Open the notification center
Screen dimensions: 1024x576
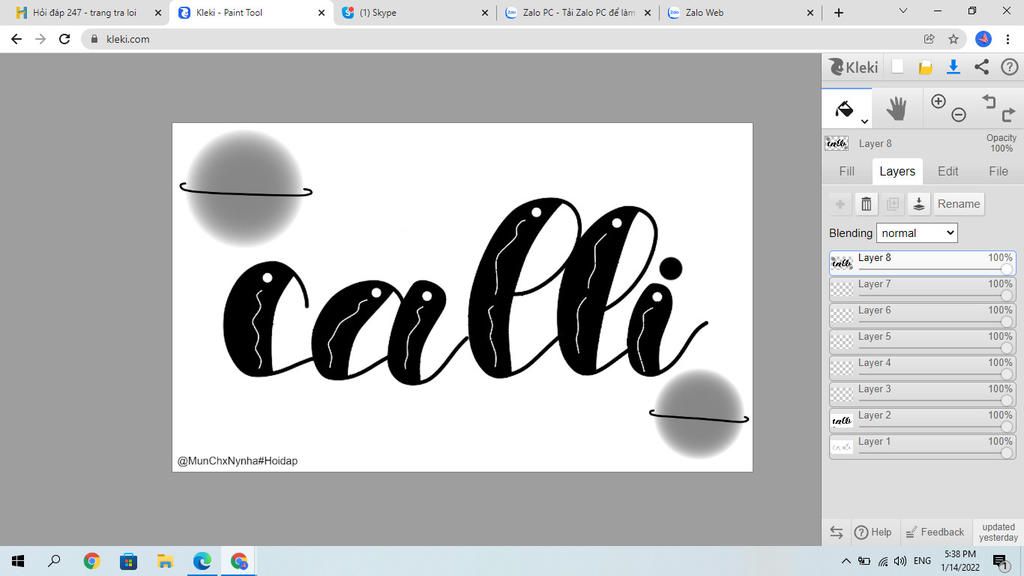1000,562
